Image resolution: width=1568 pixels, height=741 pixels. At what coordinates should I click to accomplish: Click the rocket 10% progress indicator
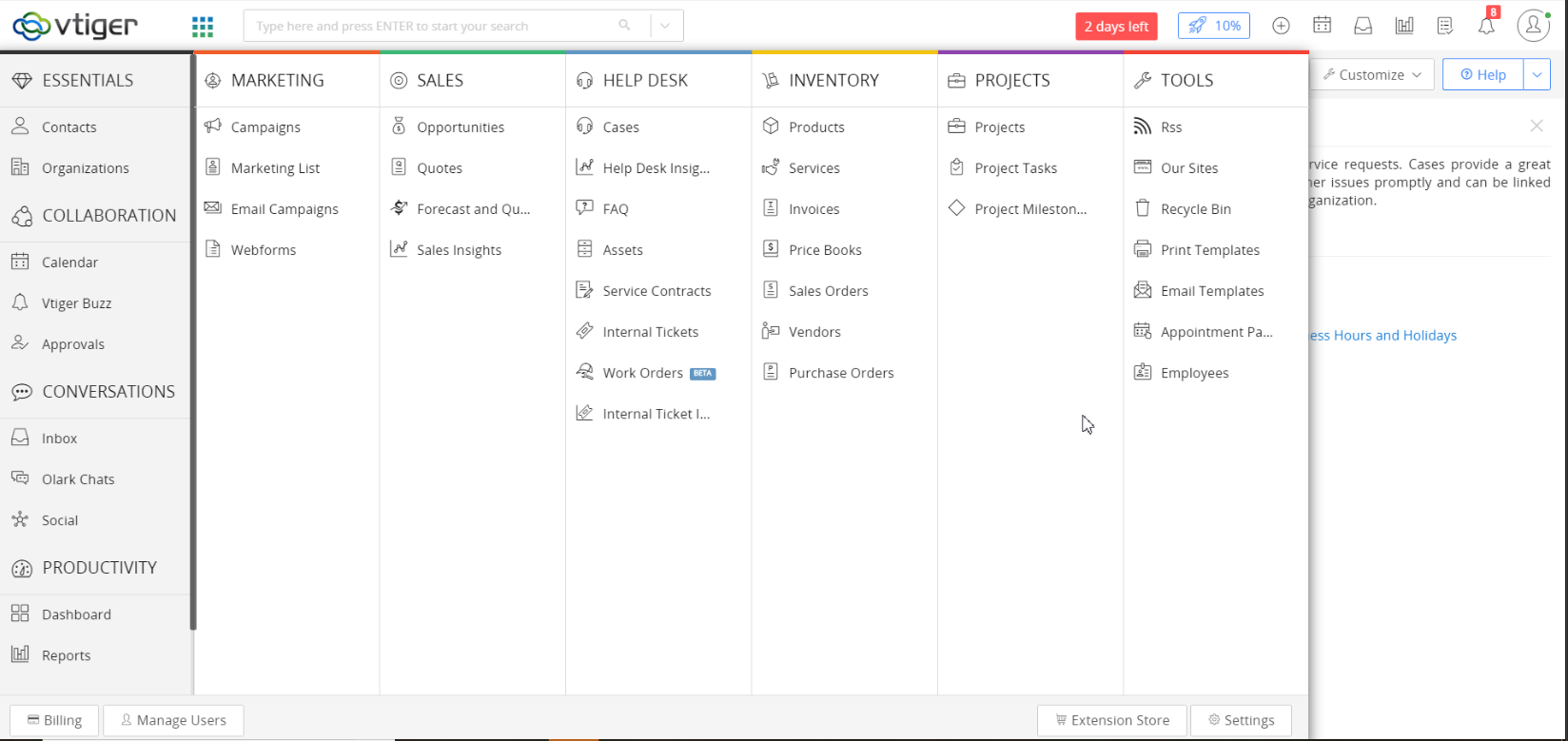coord(1213,26)
